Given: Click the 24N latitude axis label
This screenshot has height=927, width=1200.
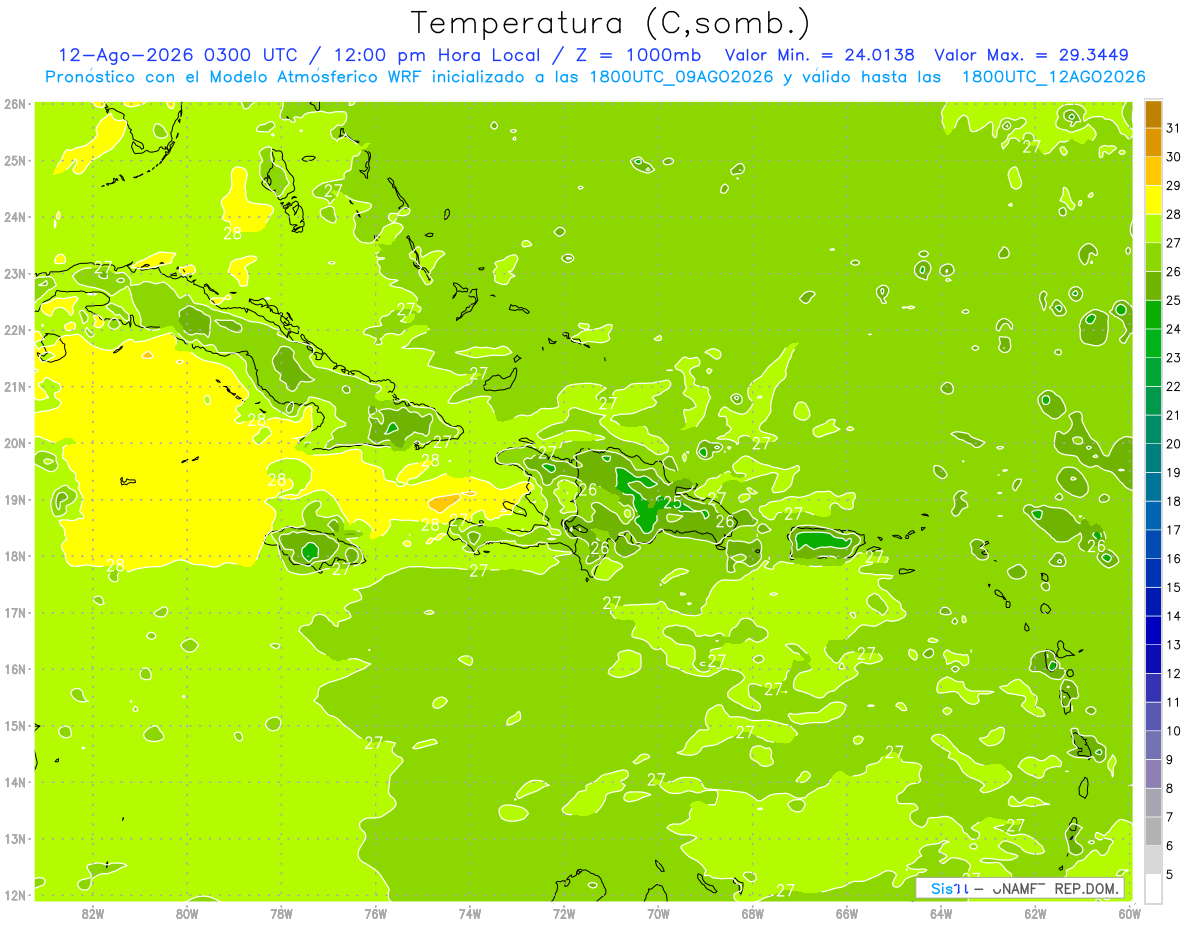Looking at the screenshot, I should coord(15,217).
